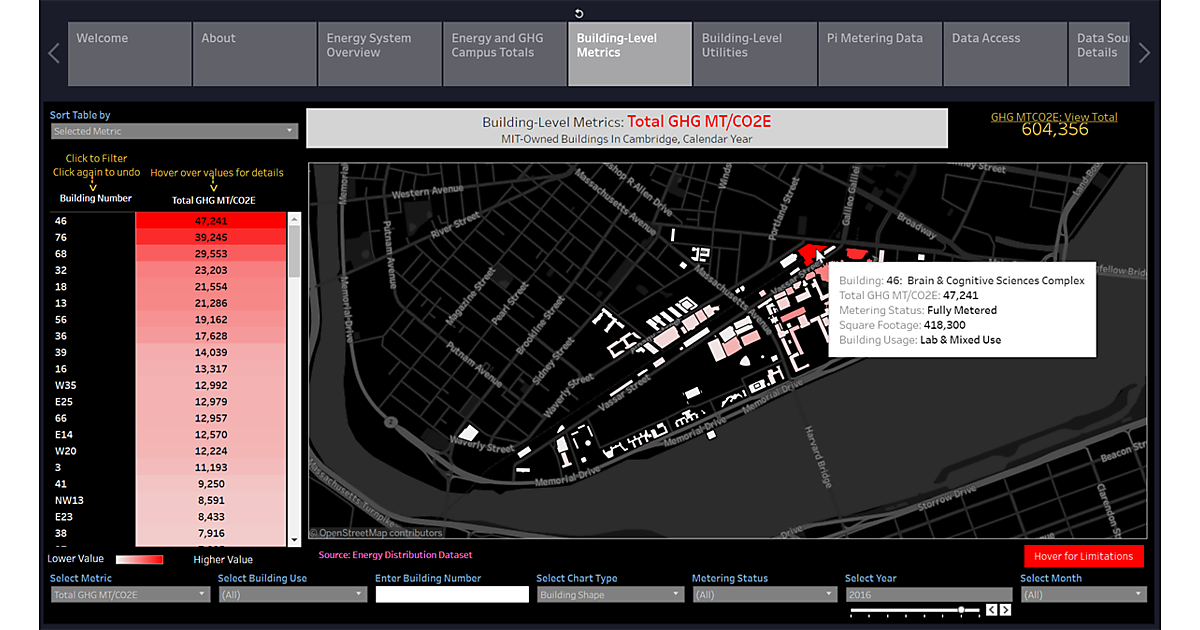Image resolution: width=1200 pixels, height=630 pixels.
Task: Click the Hover for Limitations button
Action: pos(1083,556)
